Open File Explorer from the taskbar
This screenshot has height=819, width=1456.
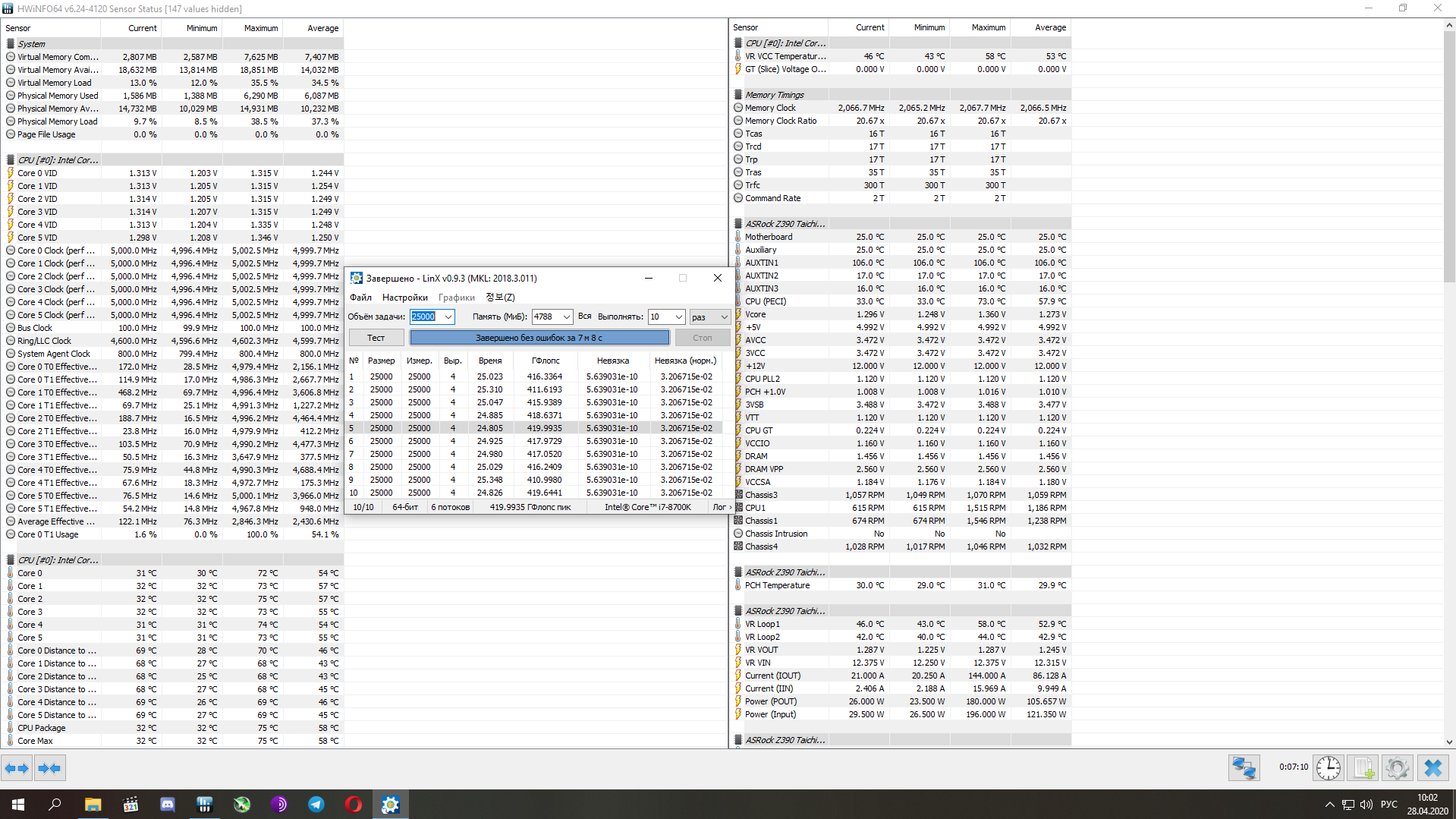pos(93,805)
